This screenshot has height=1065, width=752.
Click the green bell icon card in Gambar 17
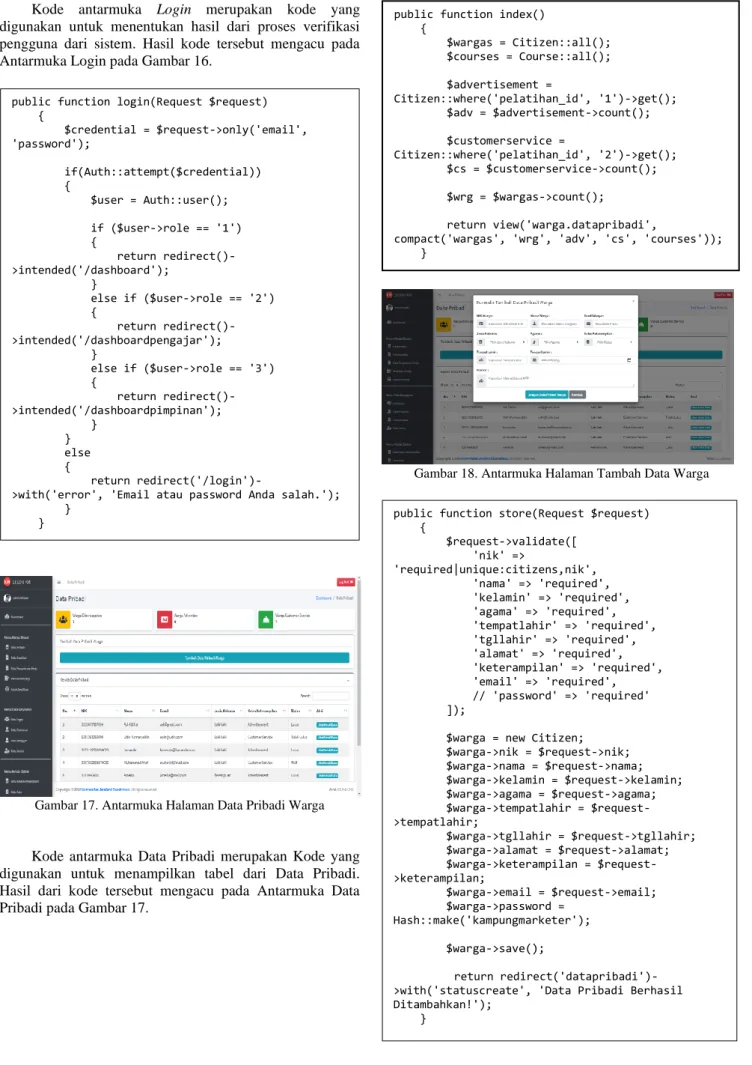click(x=266, y=619)
